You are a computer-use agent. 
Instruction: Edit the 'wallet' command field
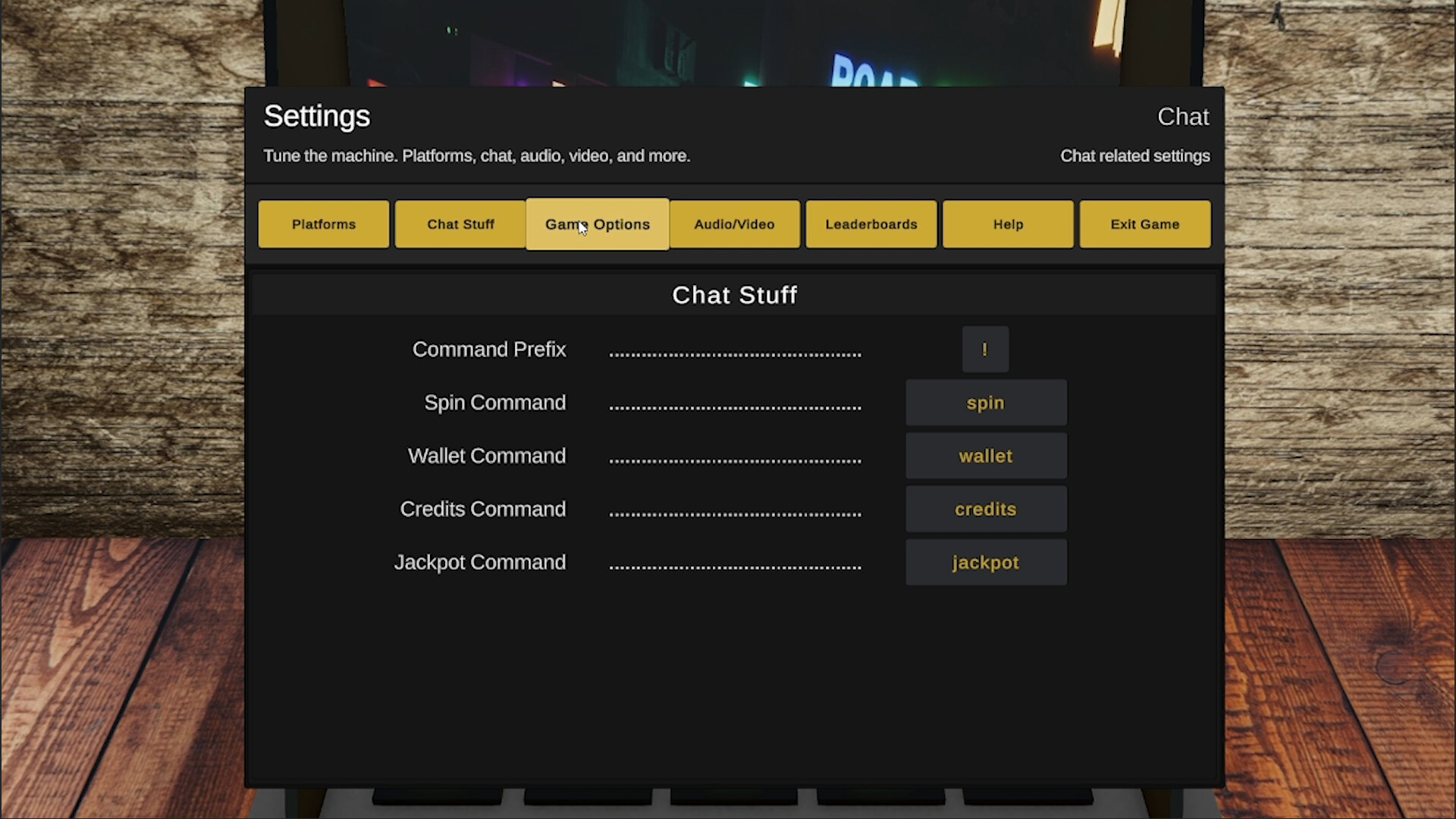coord(986,456)
